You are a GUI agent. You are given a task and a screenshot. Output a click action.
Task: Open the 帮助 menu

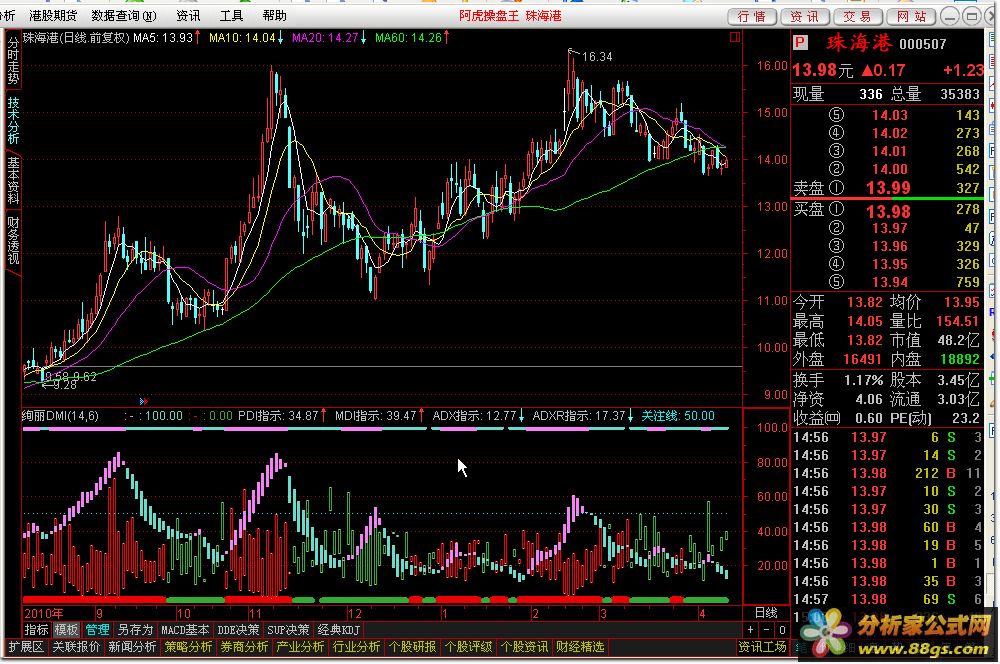[x=274, y=15]
